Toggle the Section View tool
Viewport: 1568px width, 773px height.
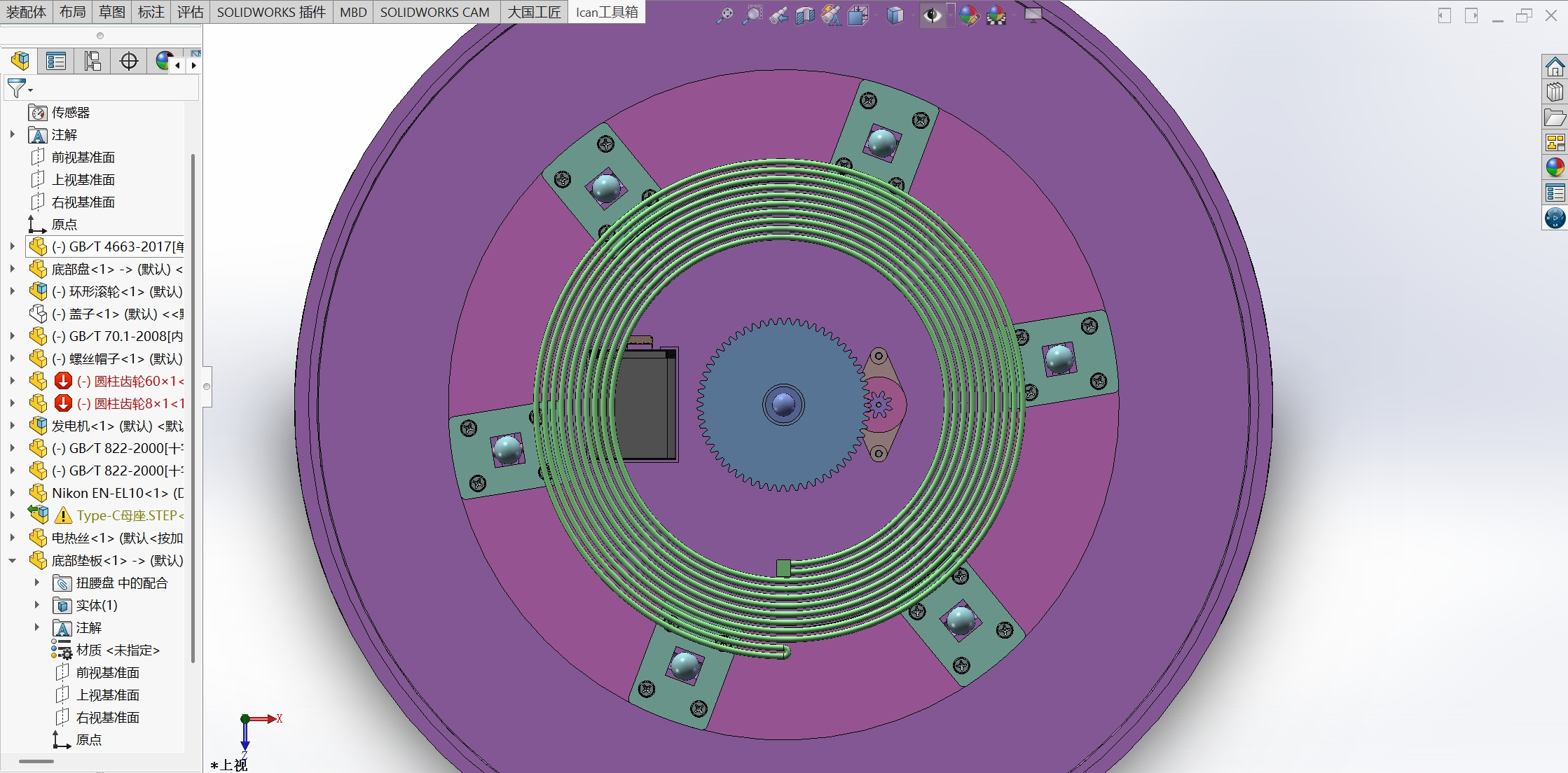coord(805,15)
